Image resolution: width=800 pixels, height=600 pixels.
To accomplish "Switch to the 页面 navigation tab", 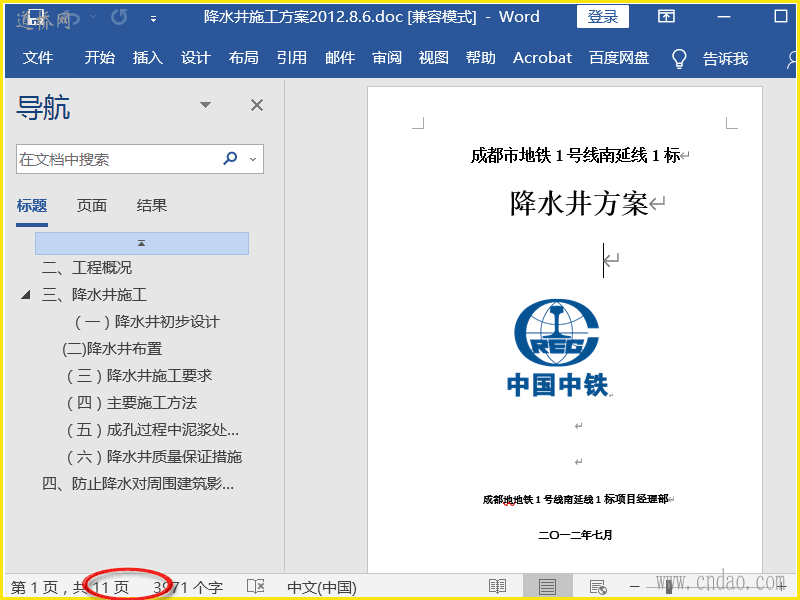I will (x=92, y=206).
